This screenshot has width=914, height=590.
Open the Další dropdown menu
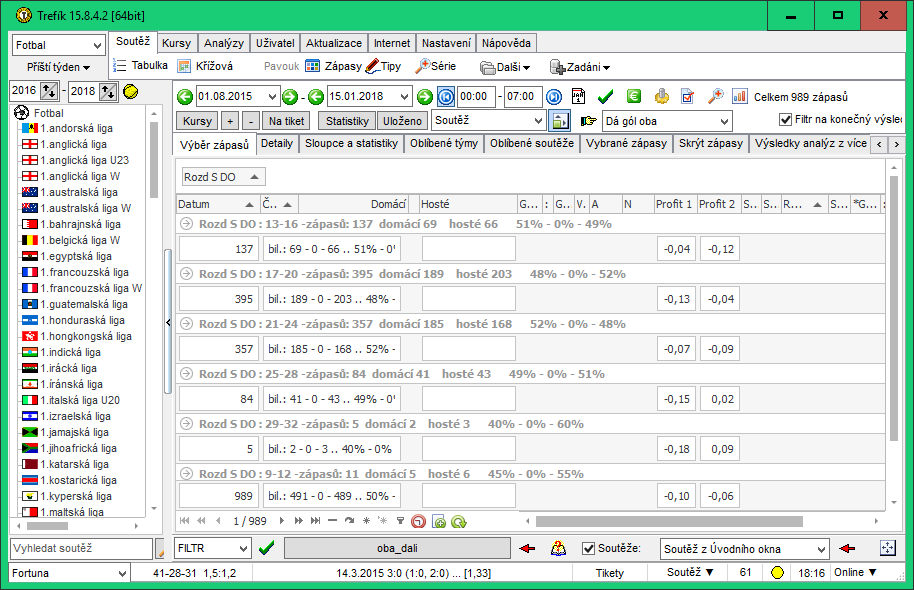click(x=505, y=67)
